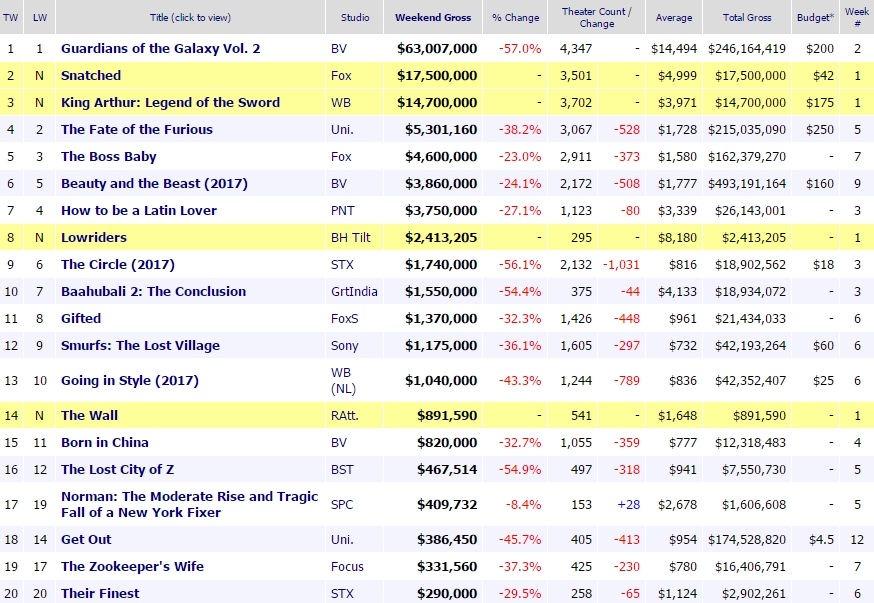Open The Wall movie page
The image size is (874, 603).
point(90,415)
